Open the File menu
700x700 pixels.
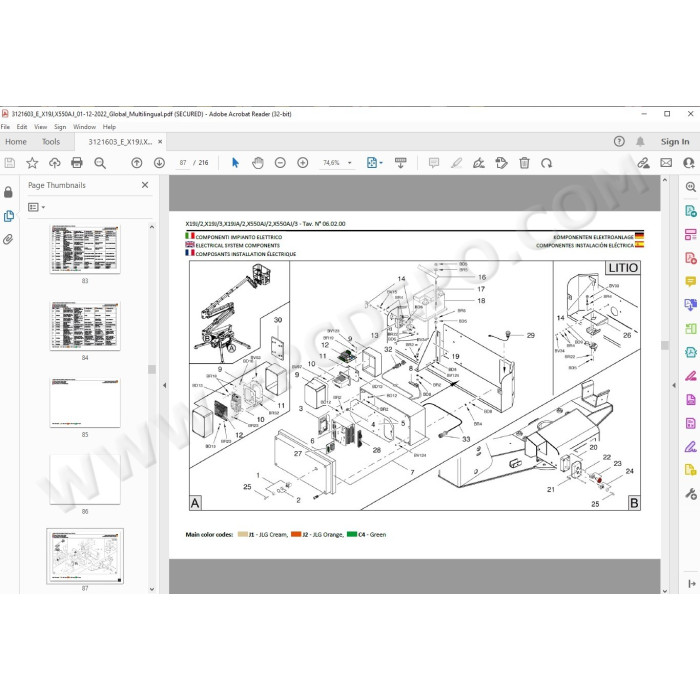point(5,127)
